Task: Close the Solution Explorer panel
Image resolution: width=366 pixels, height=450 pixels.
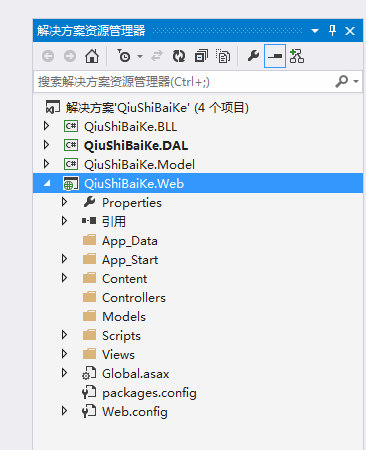Action: coord(350,31)
